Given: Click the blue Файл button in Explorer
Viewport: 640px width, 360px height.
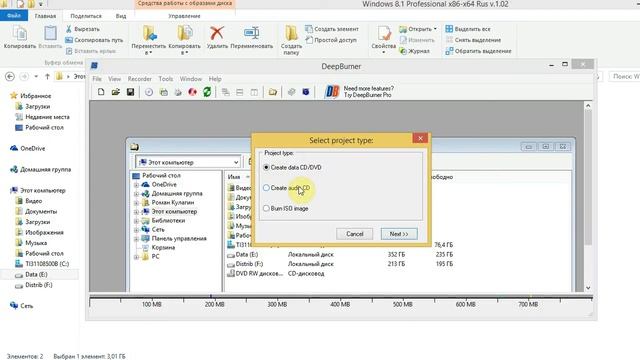Looking at the screenshot, I should coord(14,16).
